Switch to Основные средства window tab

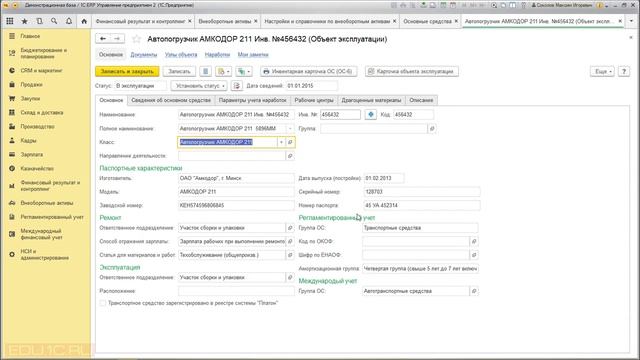click(427, 21)
